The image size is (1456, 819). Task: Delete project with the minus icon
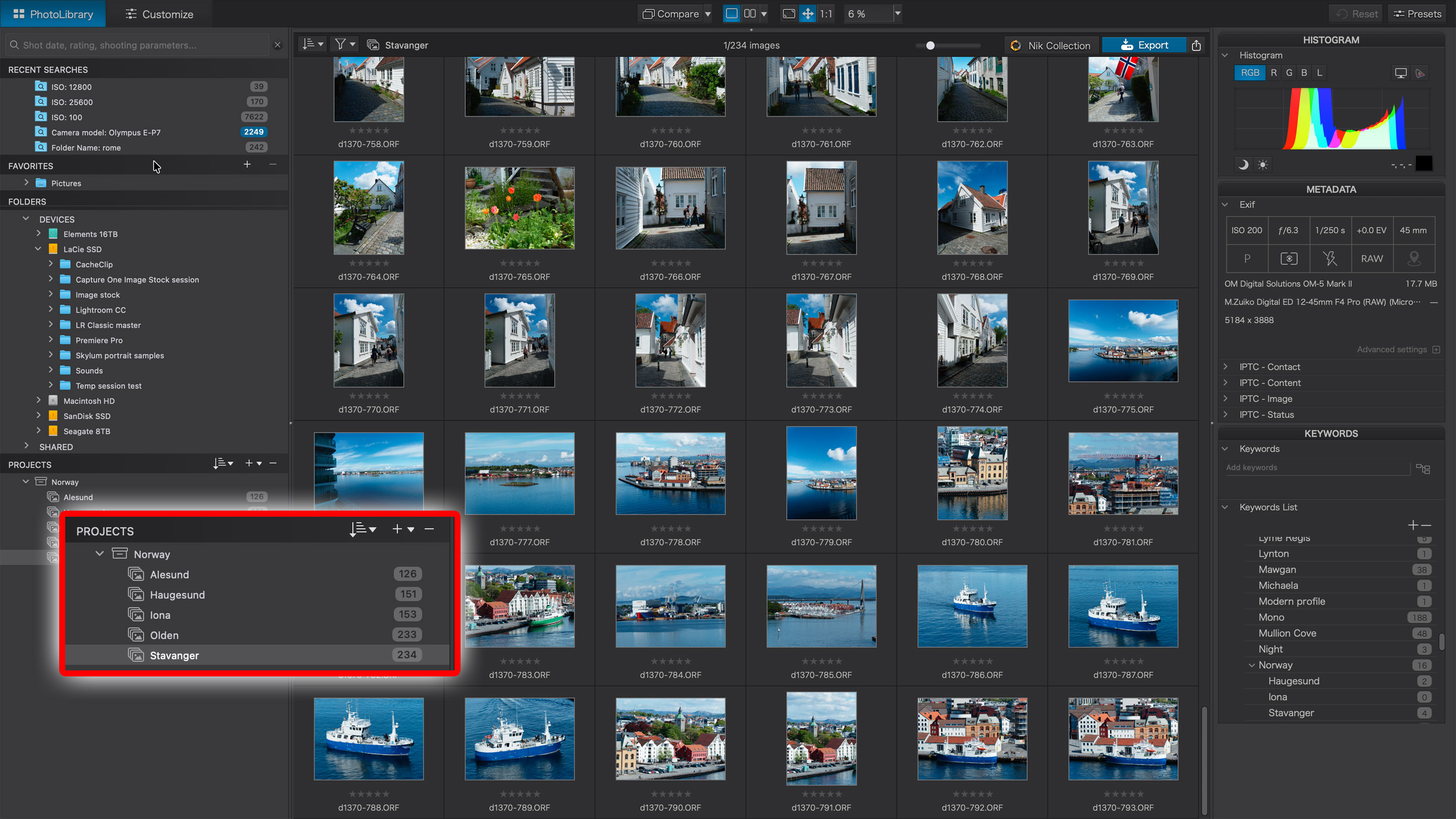click(x=273, y=464)
